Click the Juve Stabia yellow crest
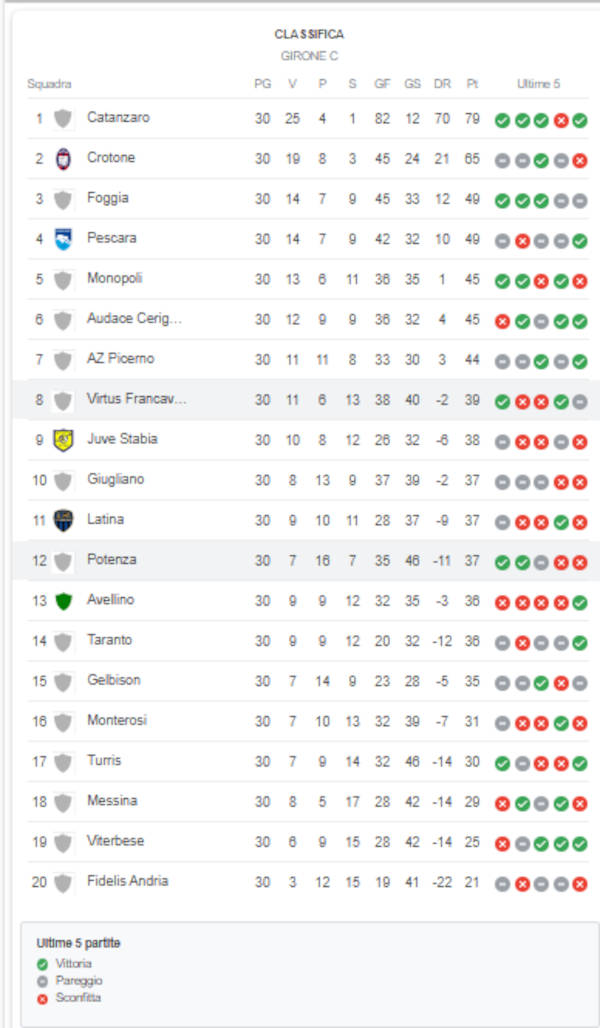The width and height of the screenshot is (600, 1028). coord(63,440)
